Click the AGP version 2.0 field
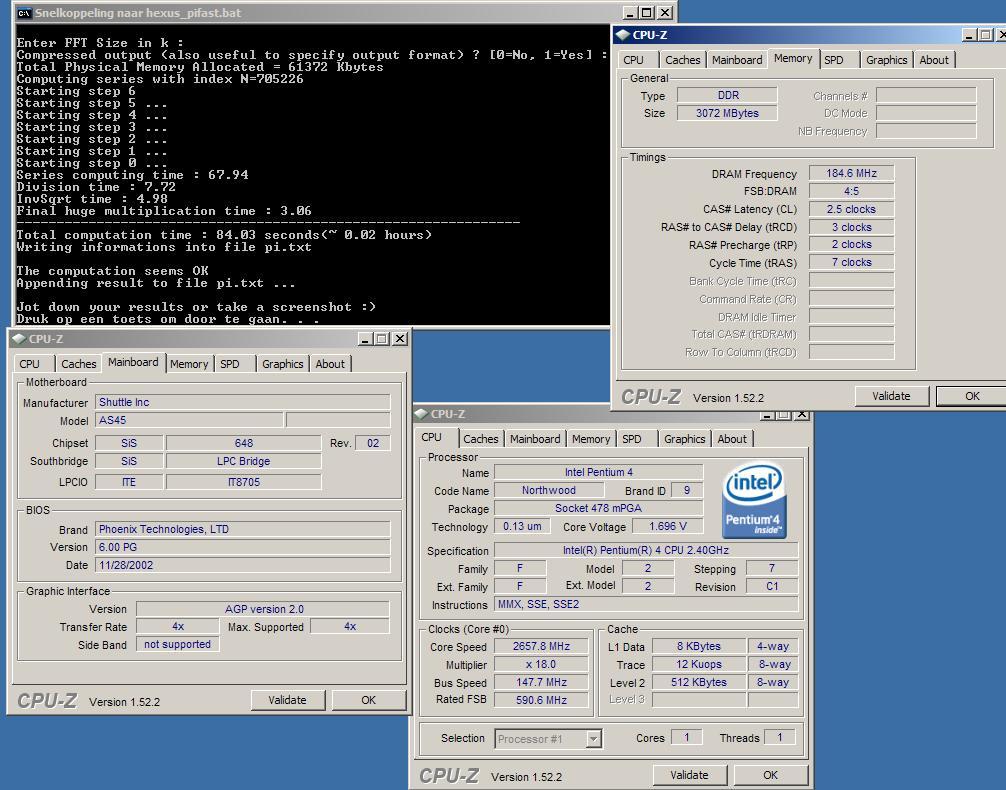The height and width of the screenshot is (790, 1006). pyautogui.click(x=263, y=609)
